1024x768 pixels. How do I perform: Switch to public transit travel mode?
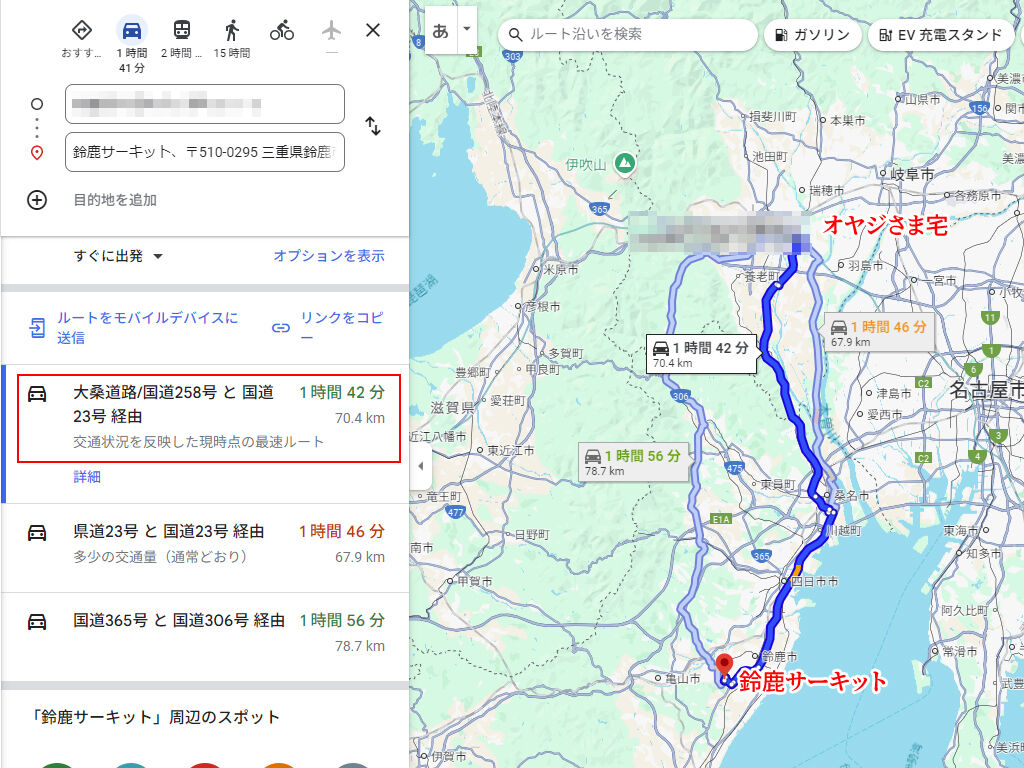[x=182, y=30]
